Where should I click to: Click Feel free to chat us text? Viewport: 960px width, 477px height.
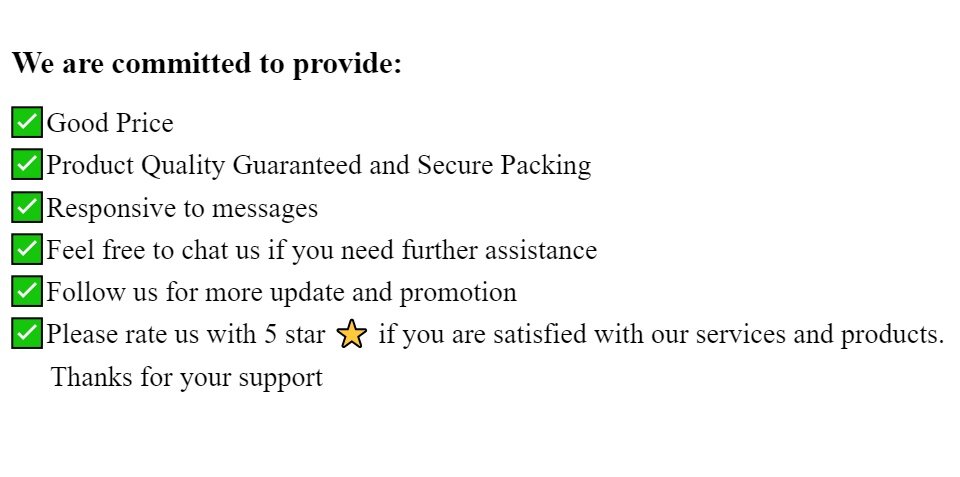click(x=153, y=250)
